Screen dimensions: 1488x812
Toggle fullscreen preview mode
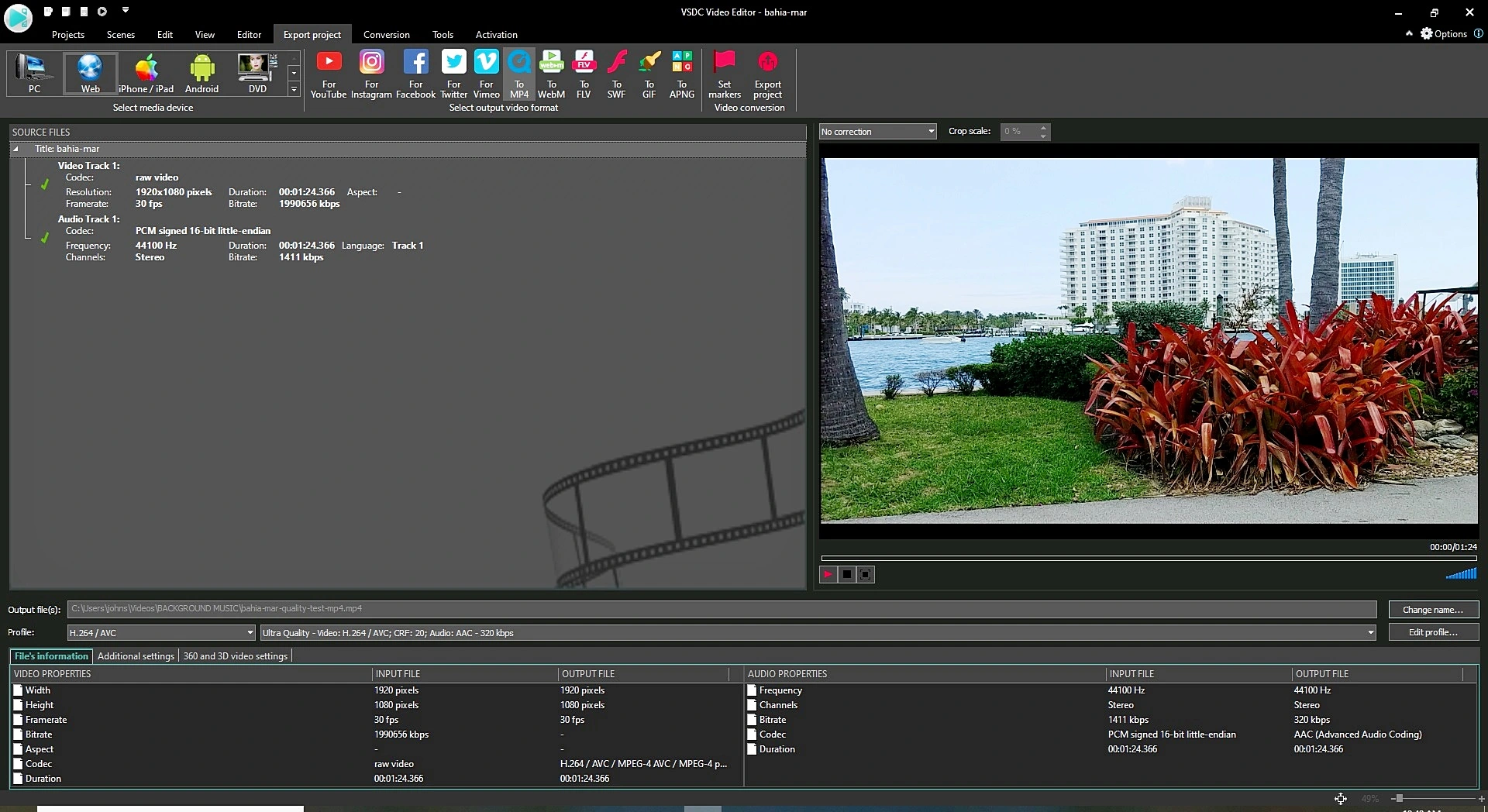[866, 574]
